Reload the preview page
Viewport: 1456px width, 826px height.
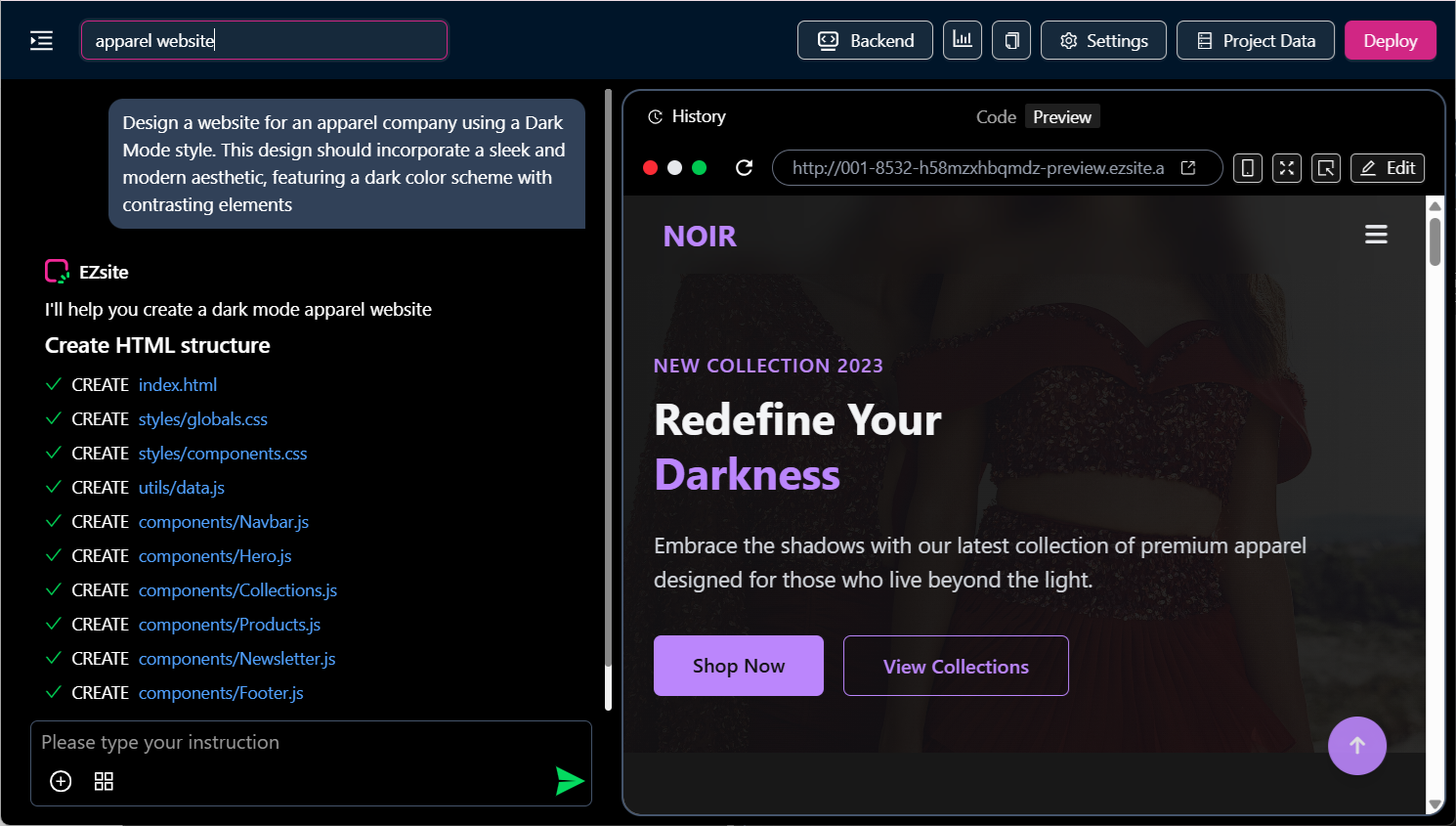pyautogui.click(x=744, y=167)
